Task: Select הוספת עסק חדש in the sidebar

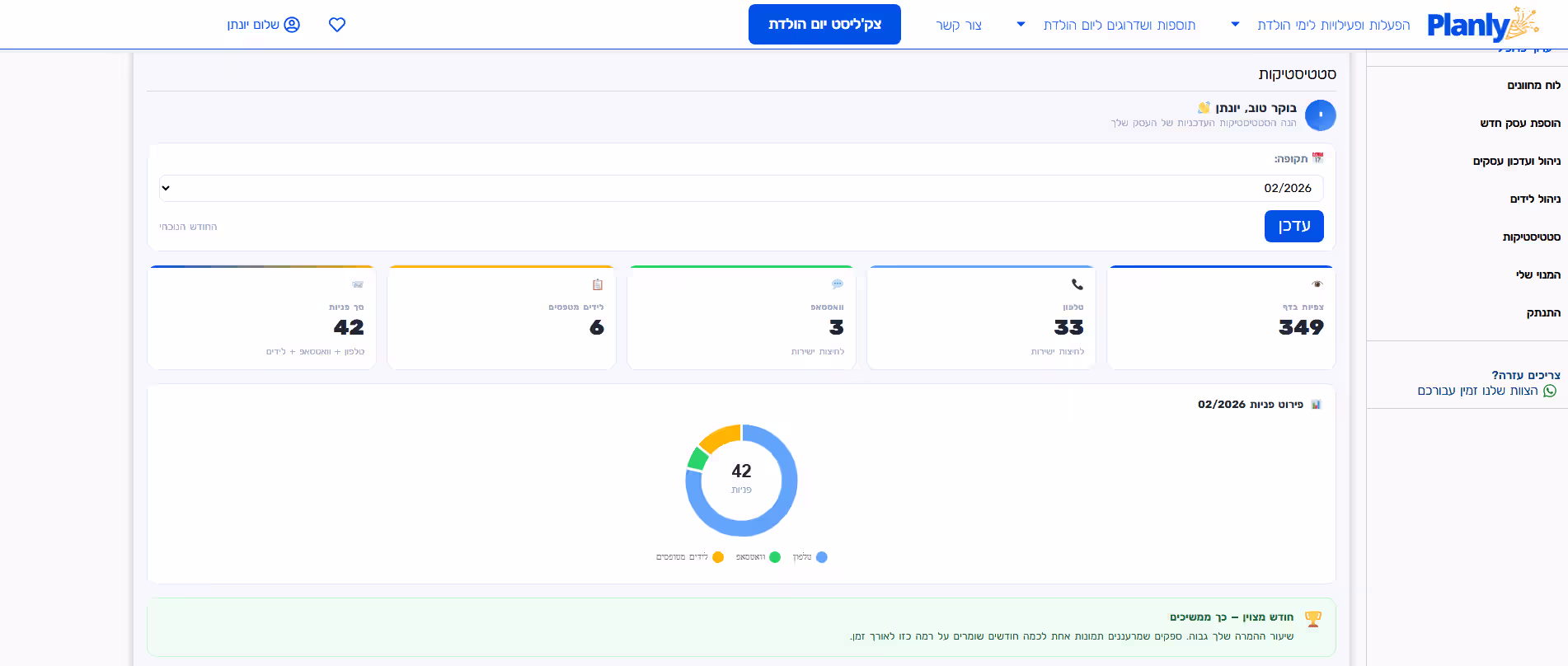Action: [x=1519, y=123]
